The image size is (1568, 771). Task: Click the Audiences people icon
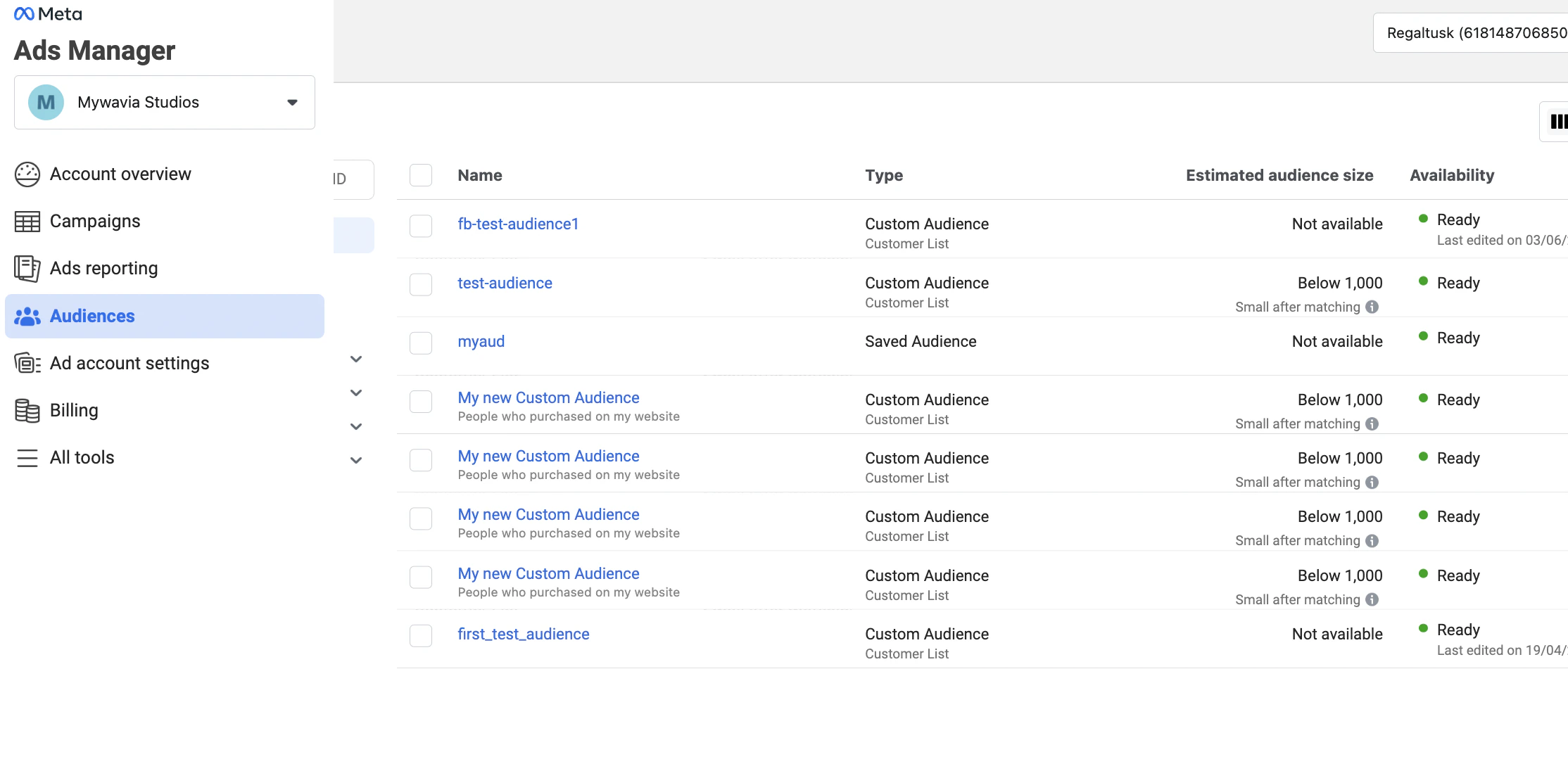pos(27,317)
